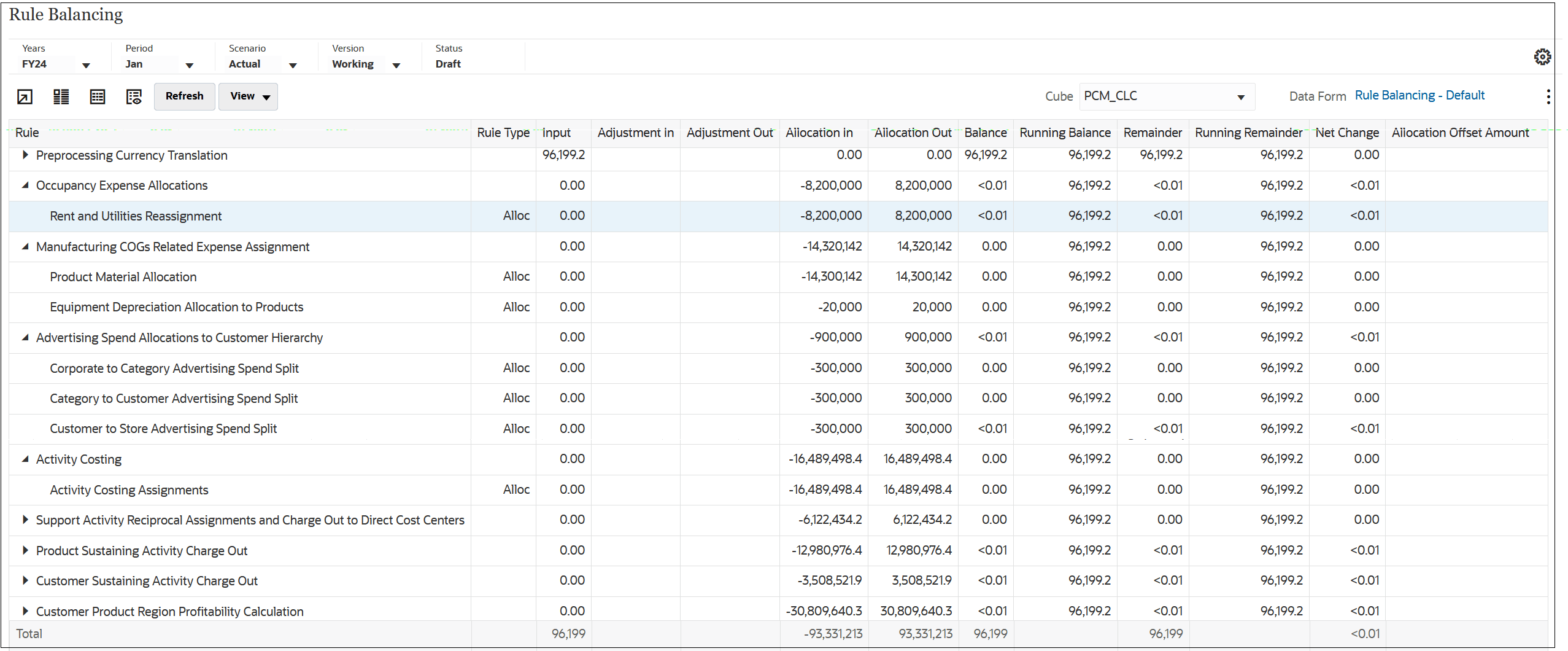Expand Customer Sustaining Activity Charge Out
Image resolution: width=1568 pixels, height=651 pixels.
[25, 580]
